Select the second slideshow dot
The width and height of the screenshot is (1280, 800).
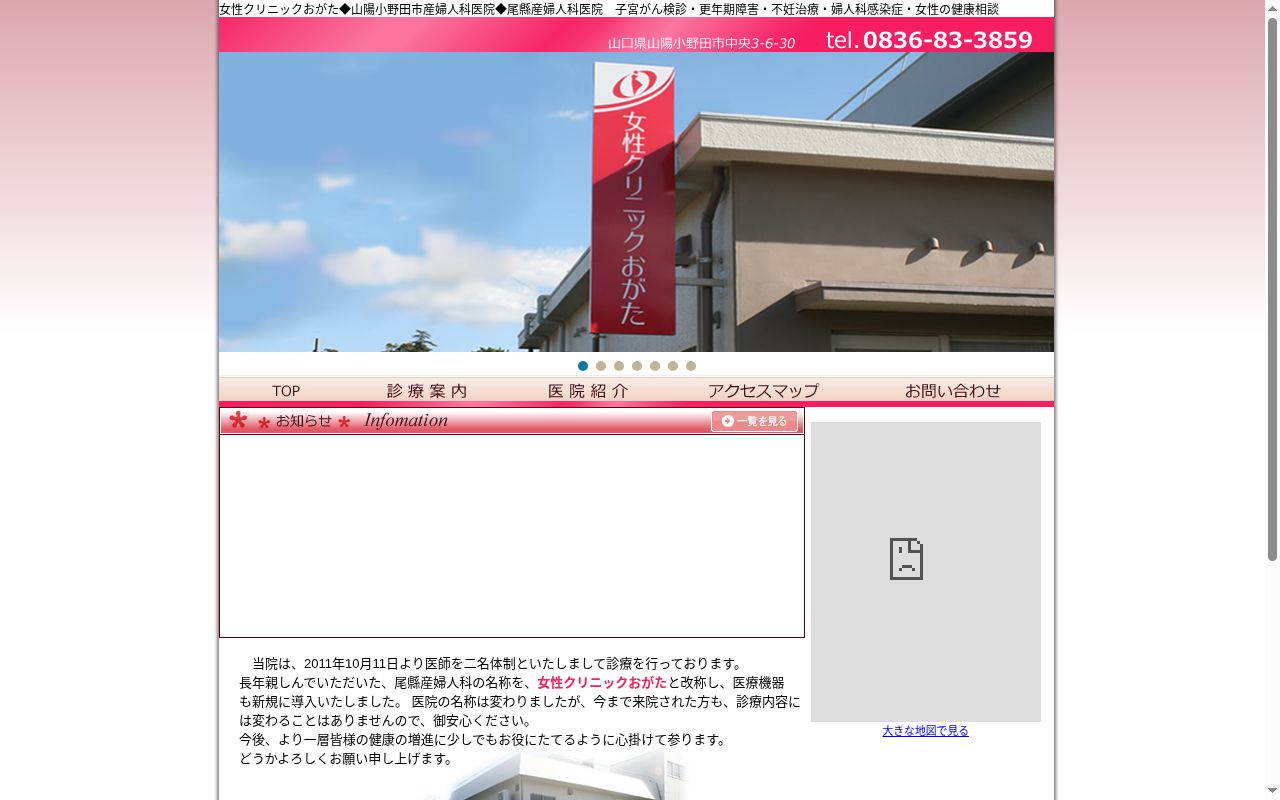601,366
